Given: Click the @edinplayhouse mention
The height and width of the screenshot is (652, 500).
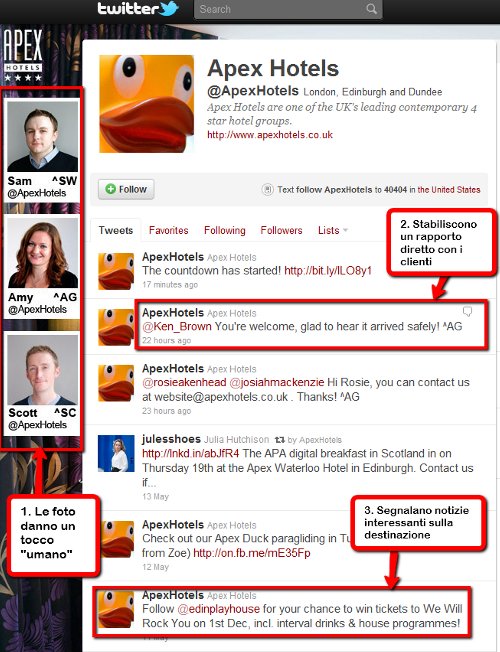Looking at the screenshot, I should [218, 609].
